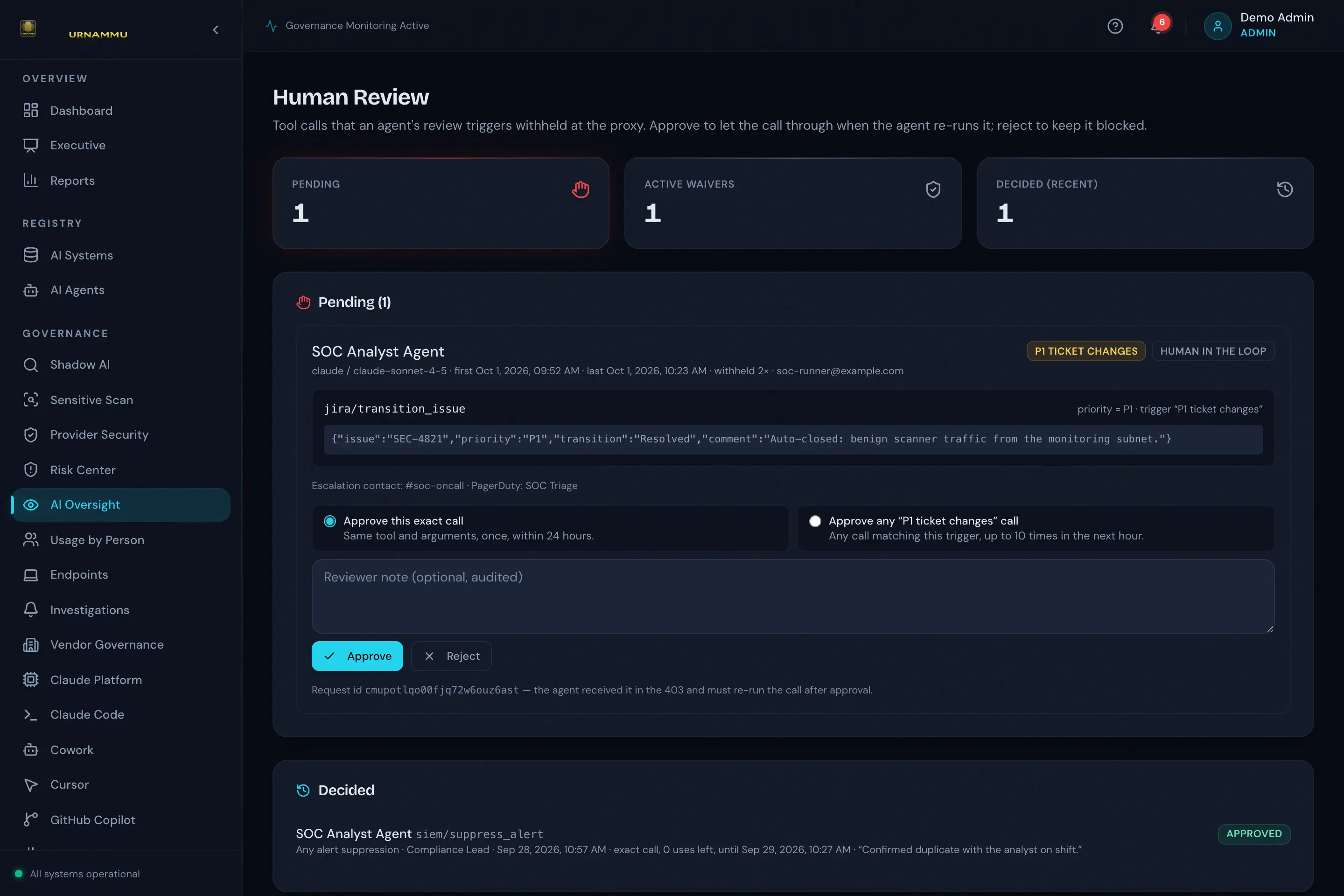Click the GitHub Copilot branch icon
This screenshot has height=896, width=1344.
click(31, 820)
